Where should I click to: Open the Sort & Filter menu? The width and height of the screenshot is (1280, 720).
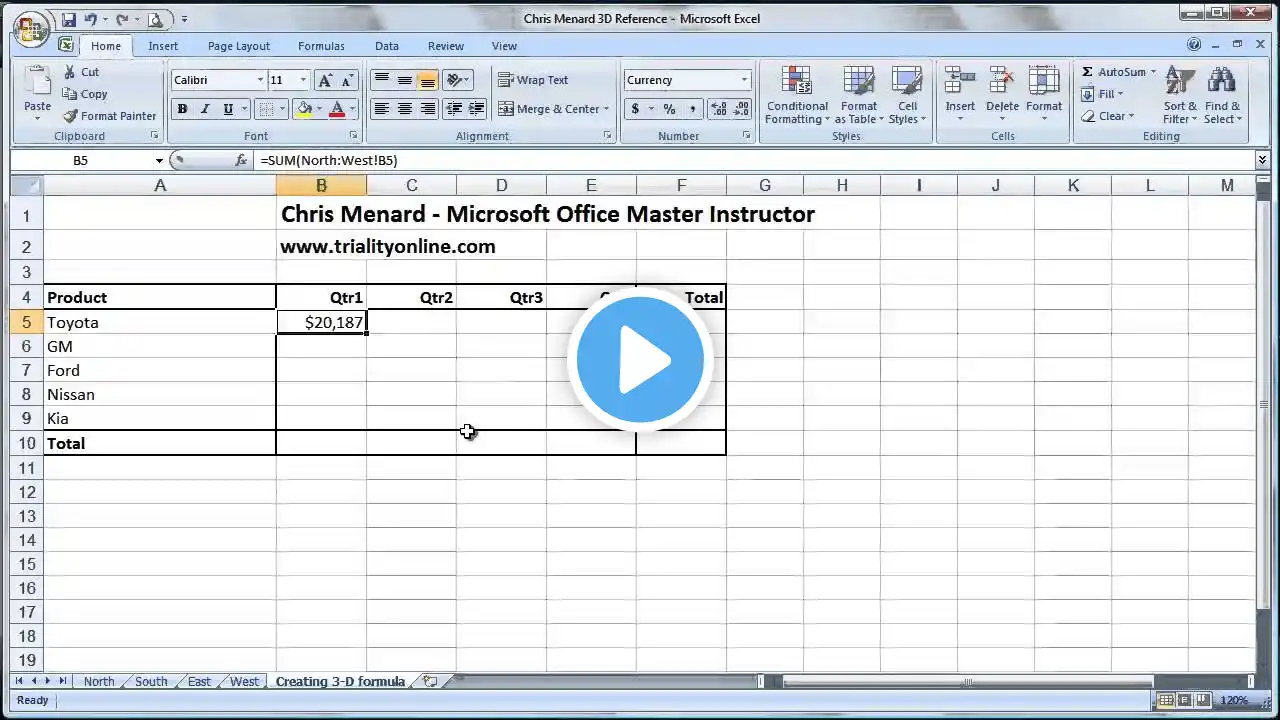coord(1180,95)
